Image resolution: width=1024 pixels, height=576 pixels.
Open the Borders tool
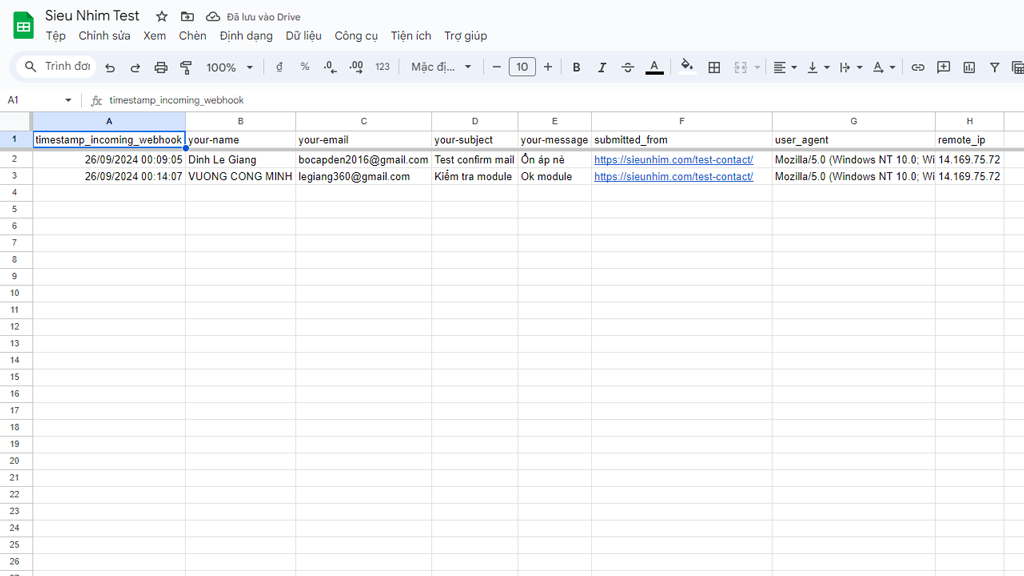pyautogui.click(x=714, y=67)
